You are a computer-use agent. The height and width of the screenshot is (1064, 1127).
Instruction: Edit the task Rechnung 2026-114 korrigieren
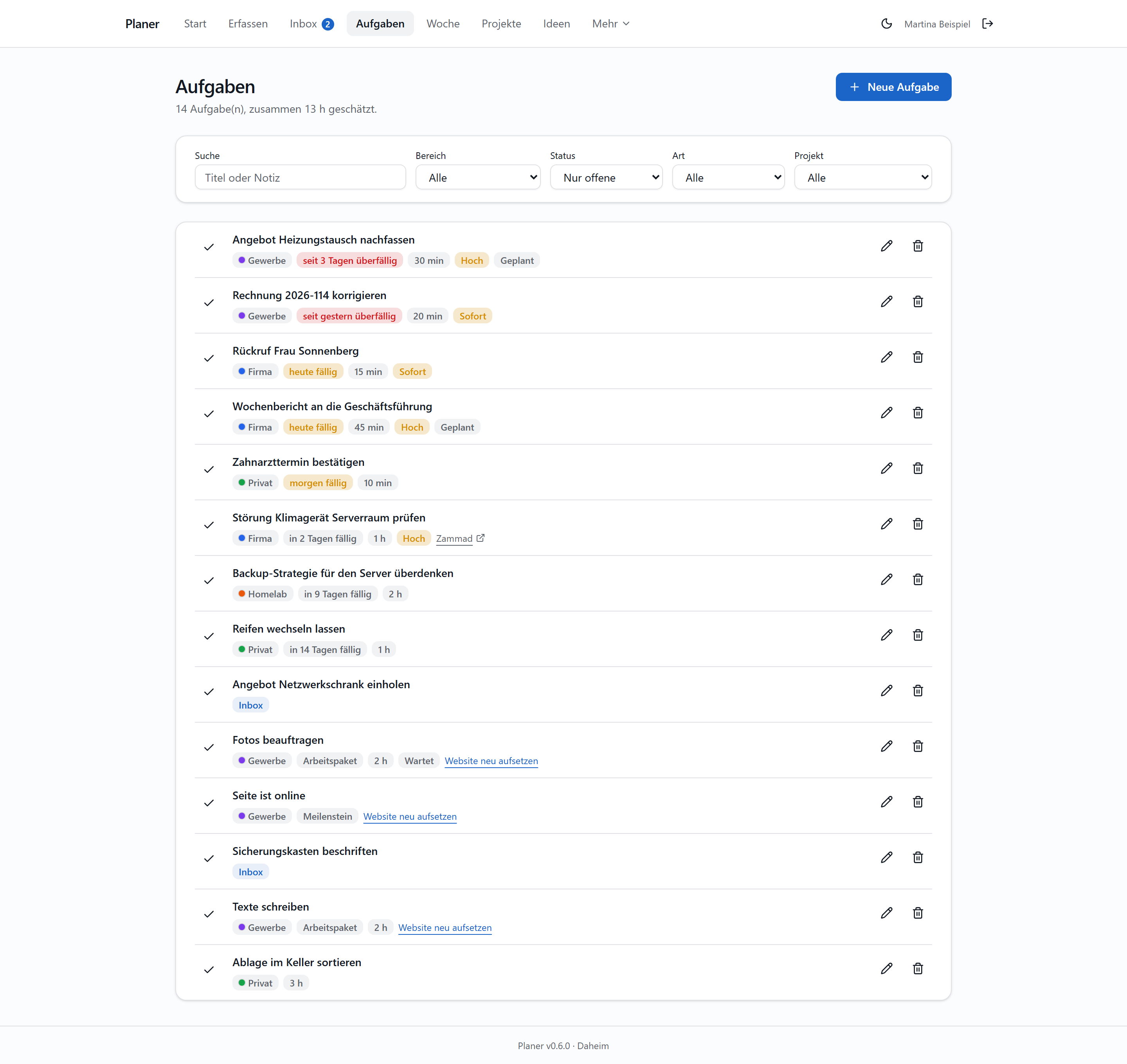coord(887,302)
